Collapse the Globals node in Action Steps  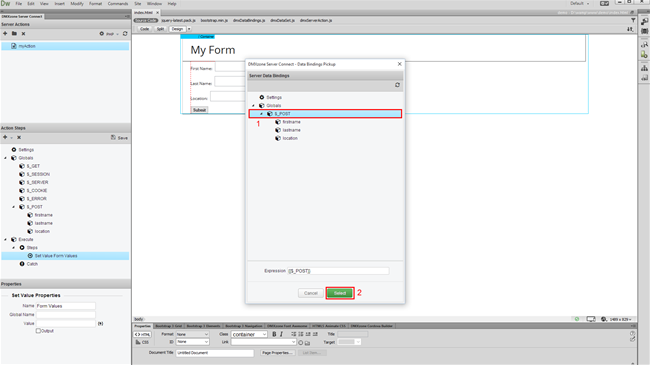[x=5, y=158]
